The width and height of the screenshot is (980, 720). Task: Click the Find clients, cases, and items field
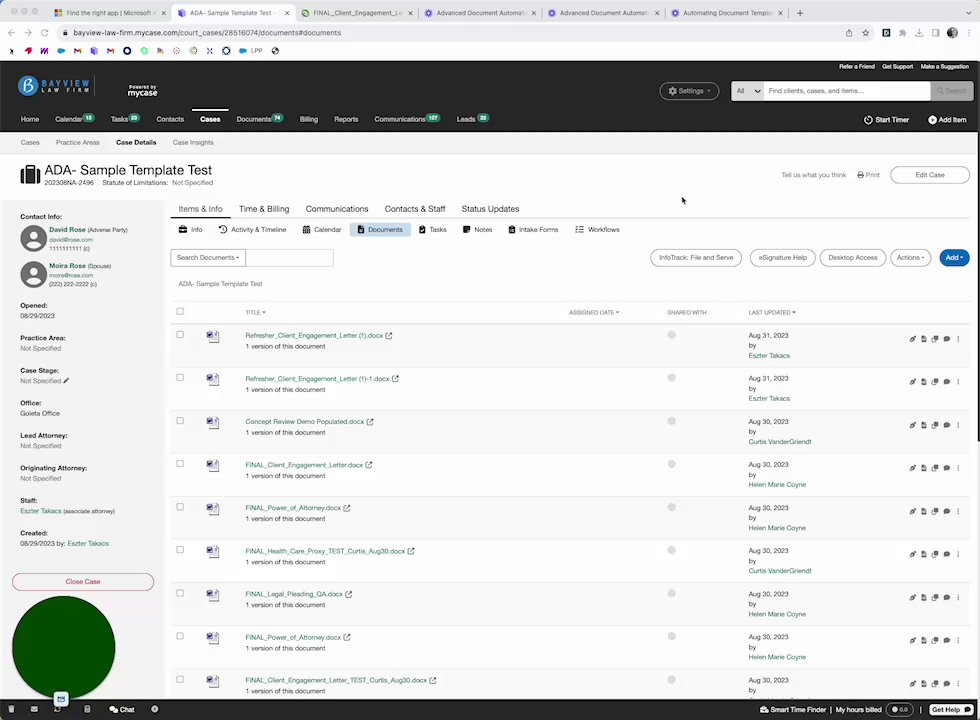click(x=846, y=91)
